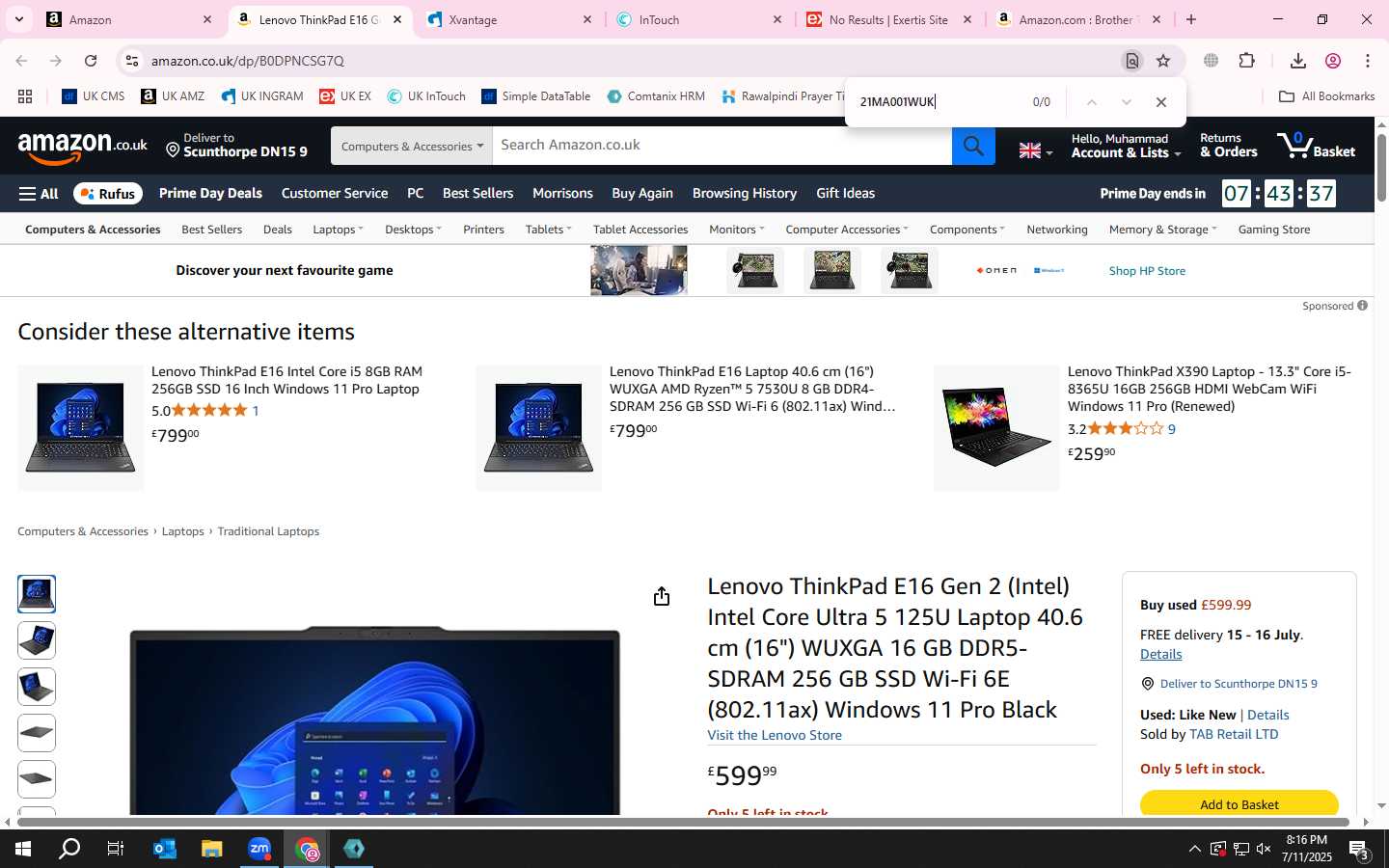Viewport: 1389px width, 868px height.
Task: Open Outlook from the taskbar
Action: tap(164, 849)
